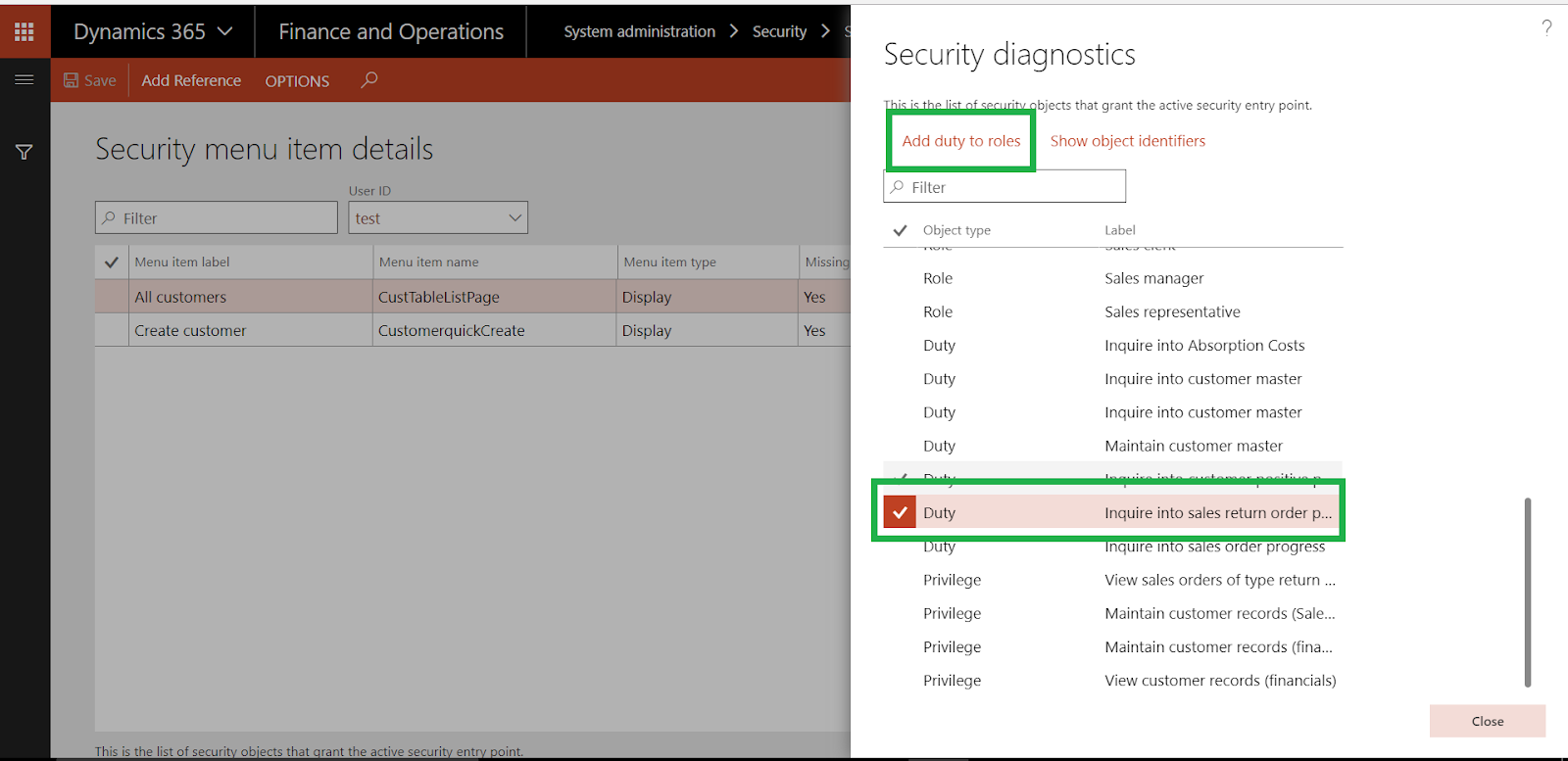
Task: Open the filter pane funnel icon
Action: click(x=24, y=152)
